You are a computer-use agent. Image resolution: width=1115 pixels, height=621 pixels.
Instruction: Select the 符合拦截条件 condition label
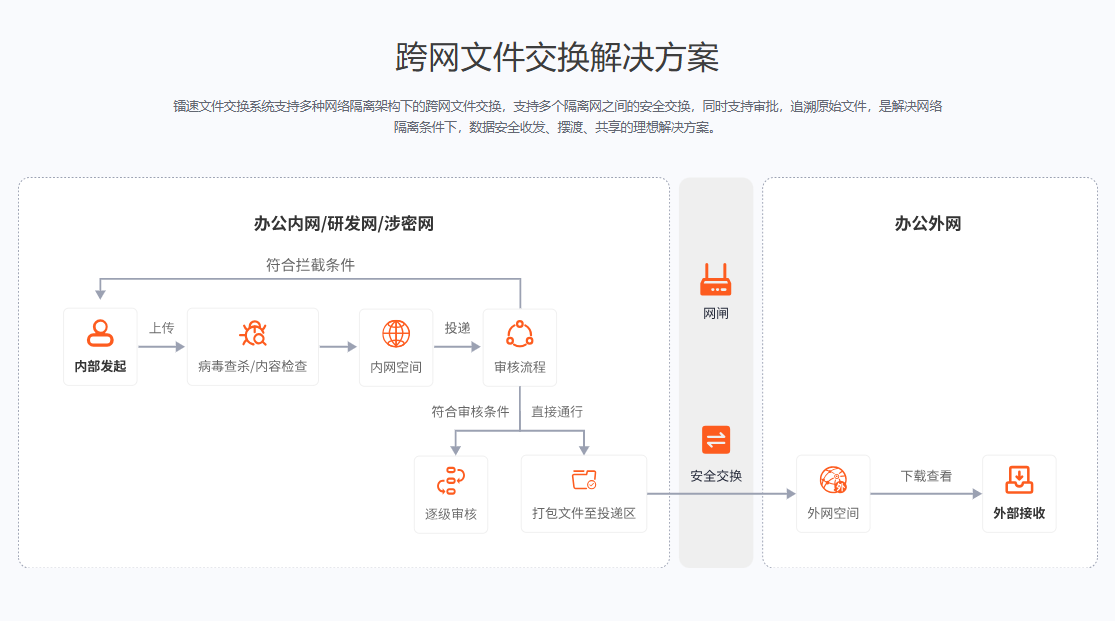pyautogui.click(x=310, y=265)
